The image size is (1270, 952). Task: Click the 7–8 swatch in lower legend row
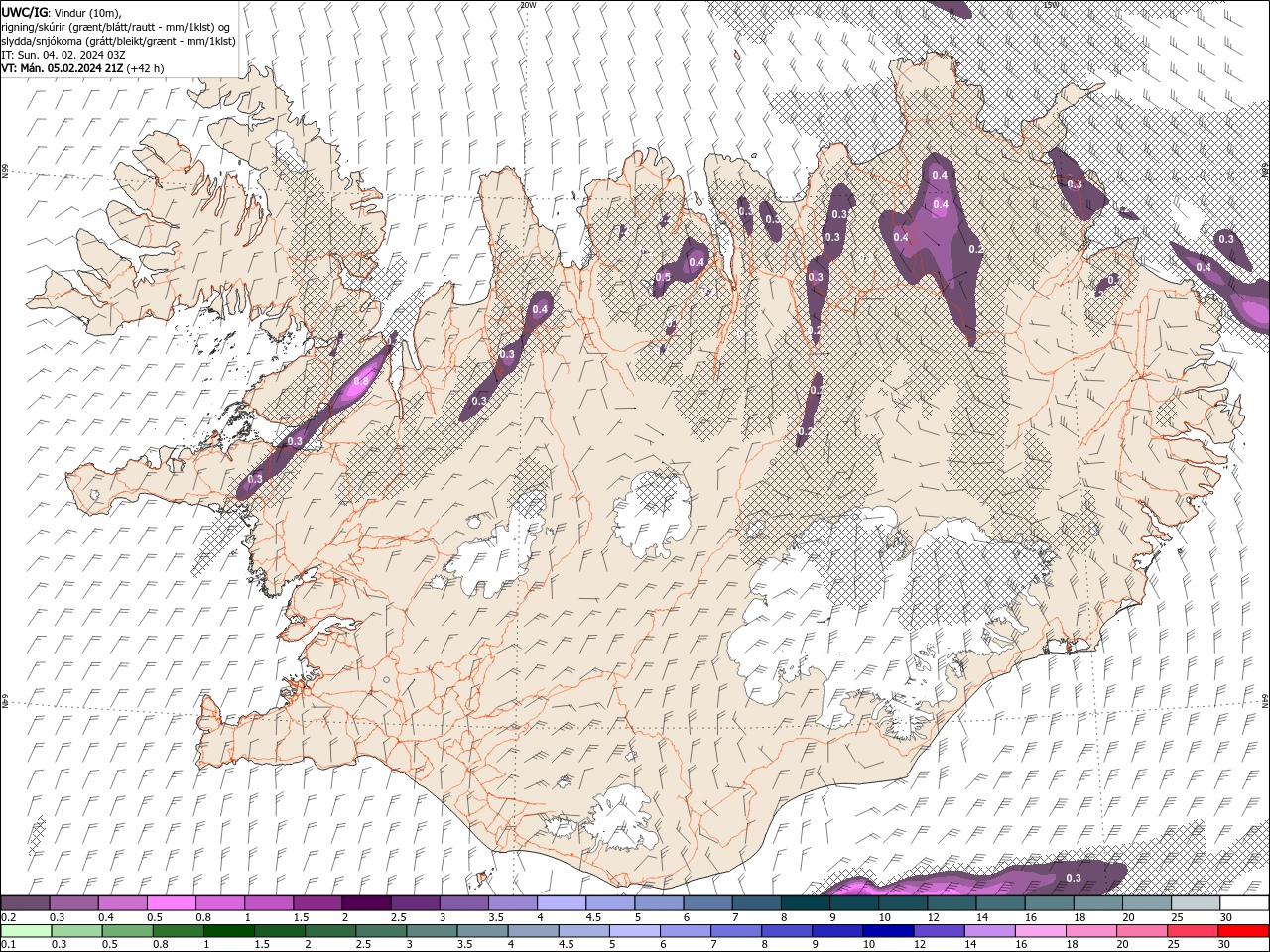click(x=734, y=931)
